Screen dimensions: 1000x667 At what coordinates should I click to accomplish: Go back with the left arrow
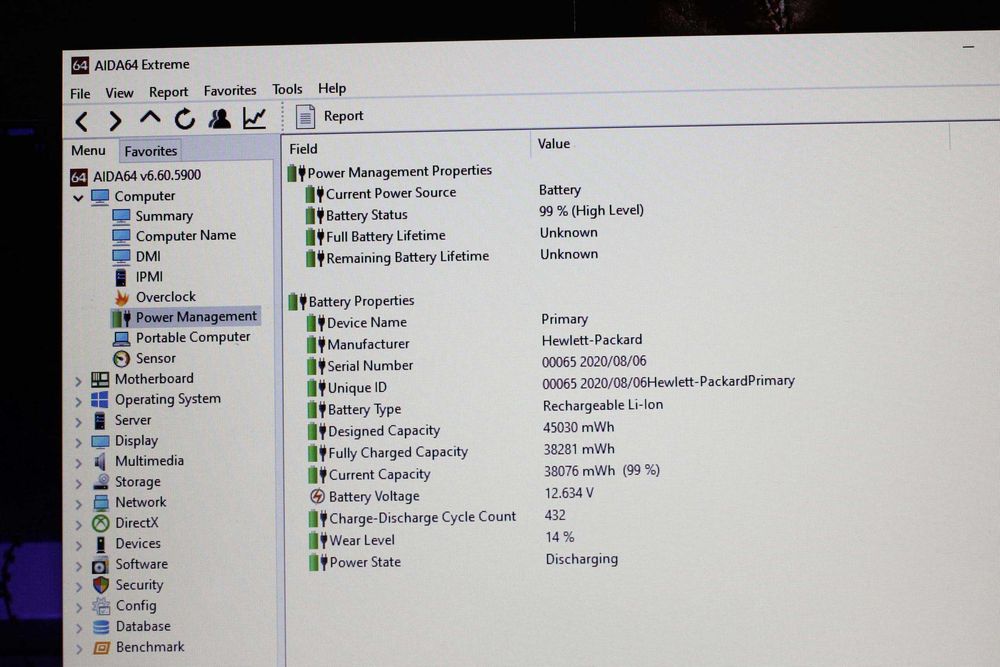click(x=82, y=121)
